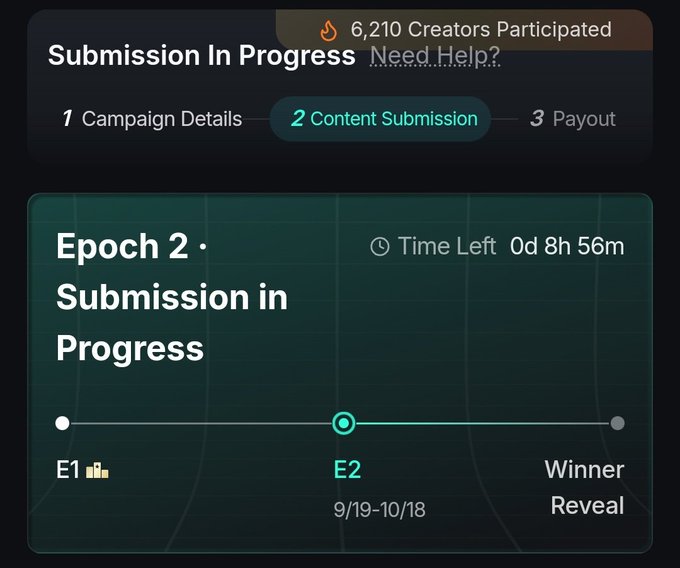
Task: Select the Content Submission step
Action: tap(380, 119)
